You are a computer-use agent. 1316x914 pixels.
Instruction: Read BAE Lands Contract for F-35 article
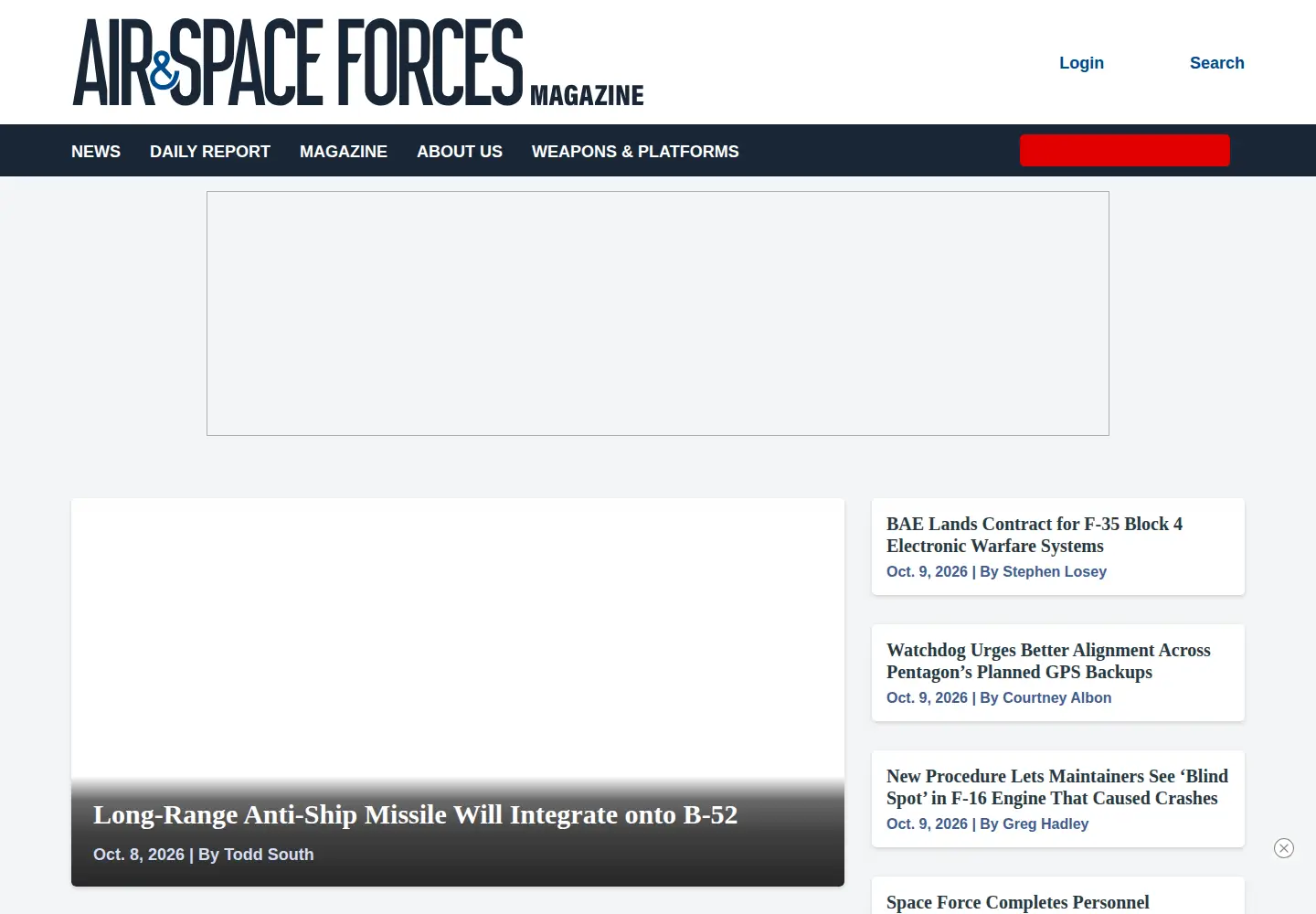pos(1035,535)
